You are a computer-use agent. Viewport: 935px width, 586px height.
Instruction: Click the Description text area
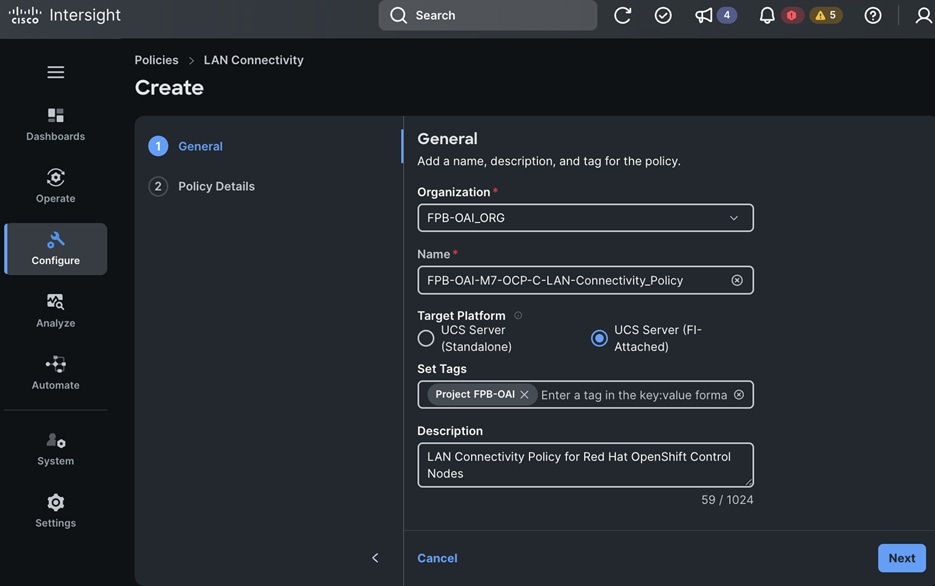585,465
